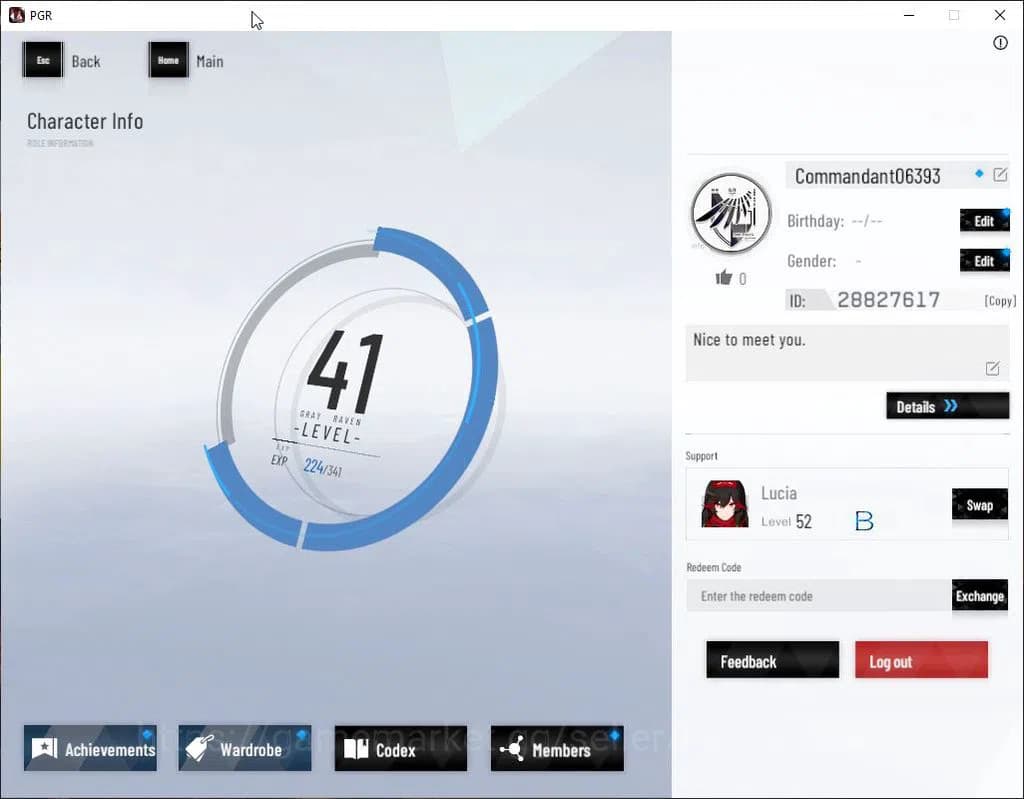Exchange the redeem code
This screenshot has width=1024, height=799.
(x=980, y=595)
